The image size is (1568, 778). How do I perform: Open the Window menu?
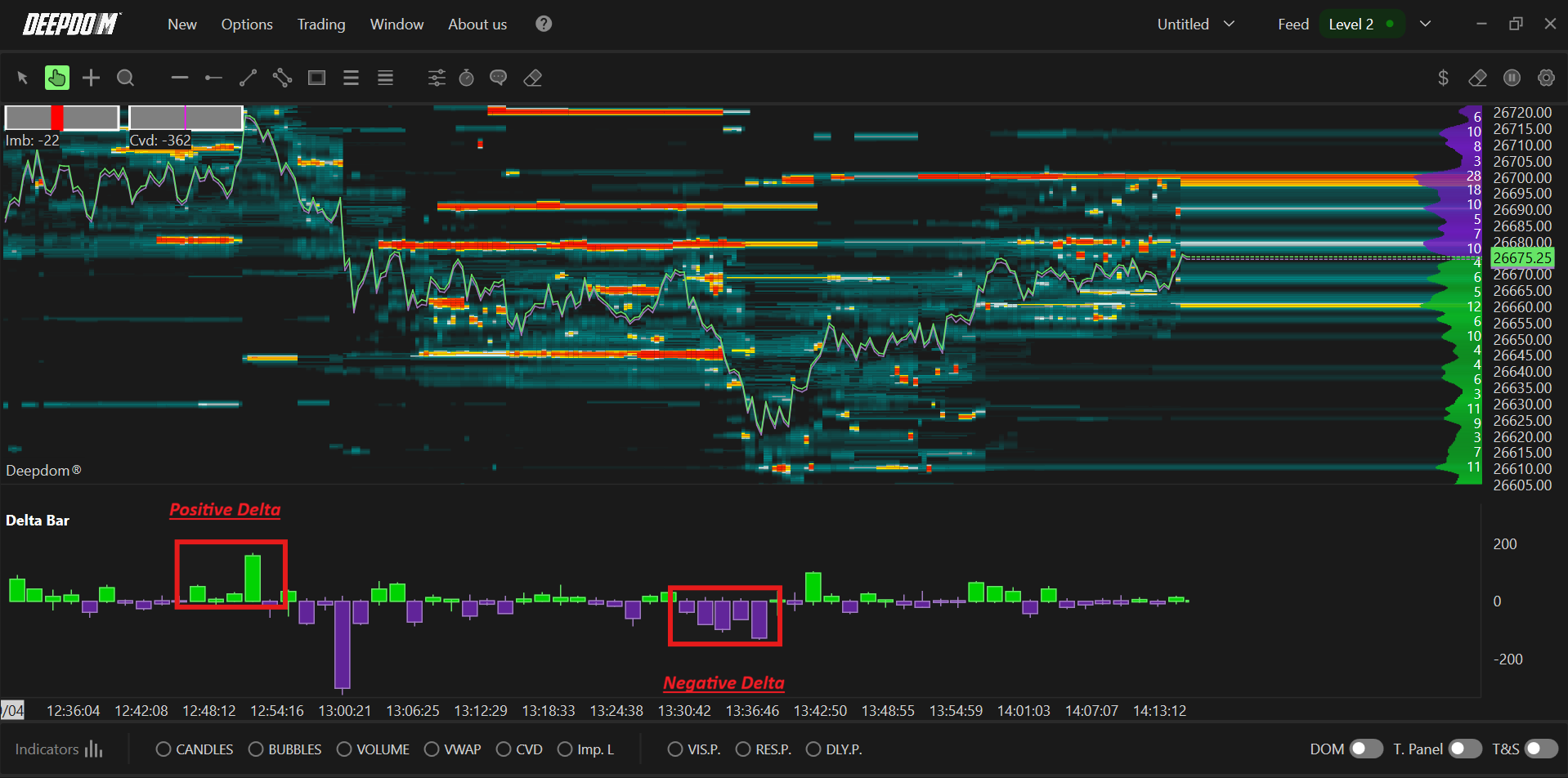[x=396, y=25]
